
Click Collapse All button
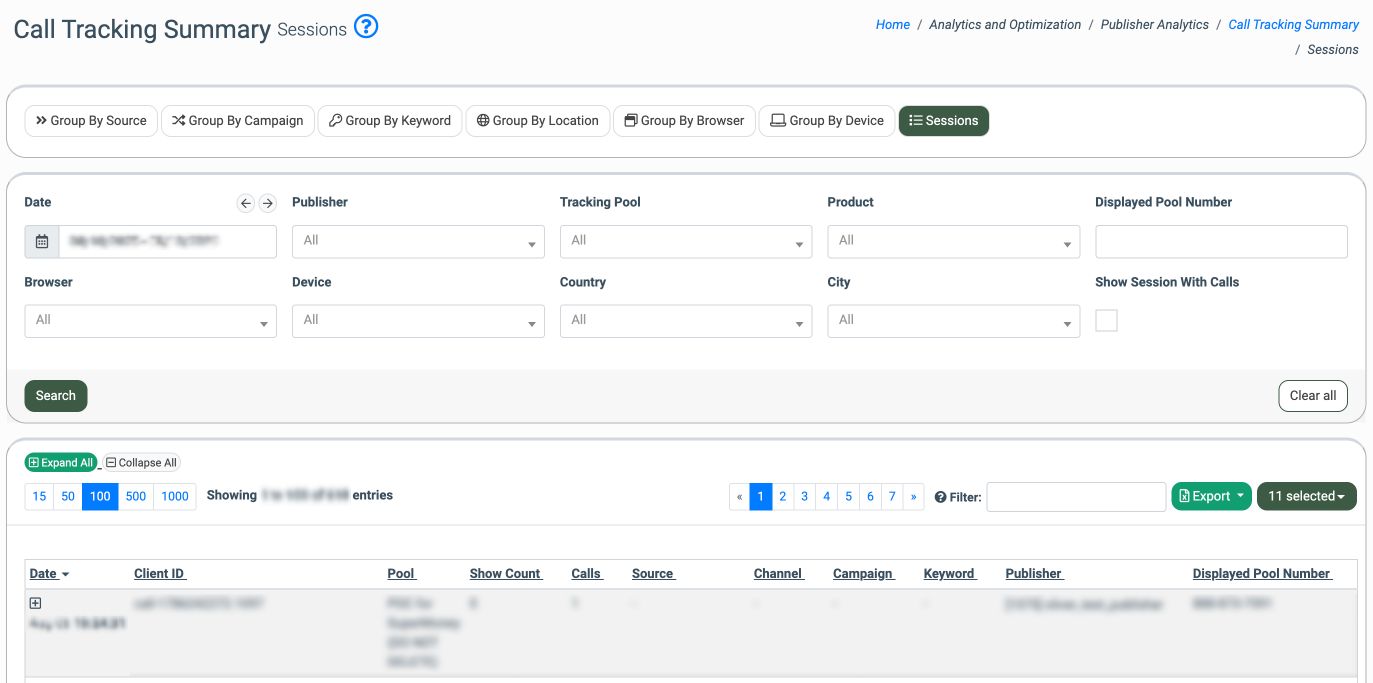click(x=141, y=463)
